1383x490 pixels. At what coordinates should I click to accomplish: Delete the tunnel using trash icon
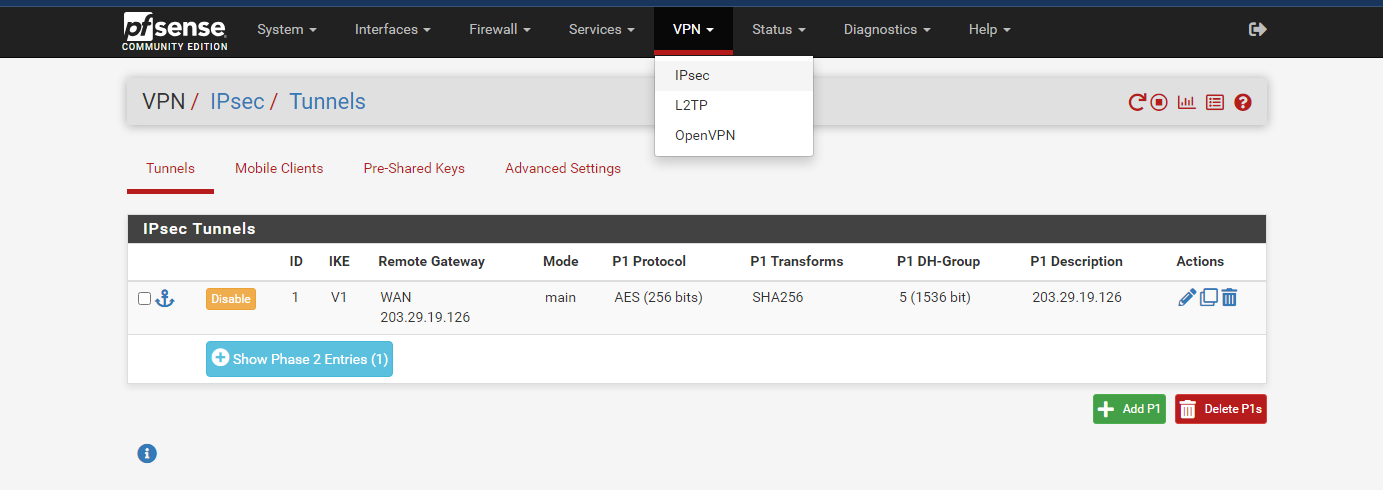(x=1230, y=297)
